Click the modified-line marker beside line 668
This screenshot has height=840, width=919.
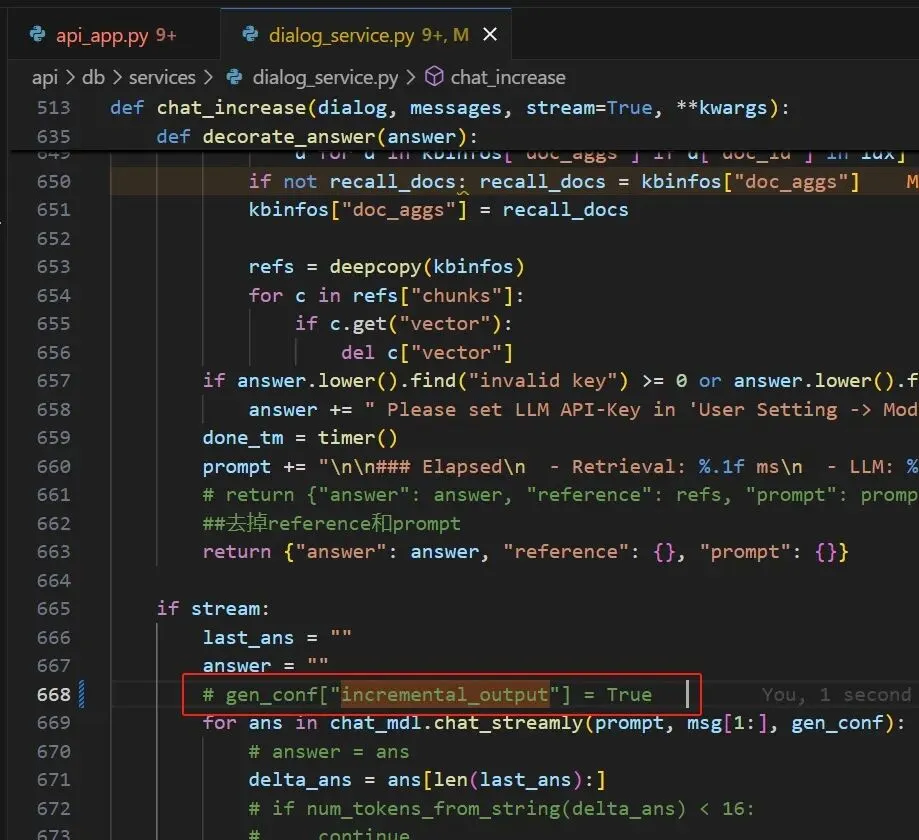[81, 694]
